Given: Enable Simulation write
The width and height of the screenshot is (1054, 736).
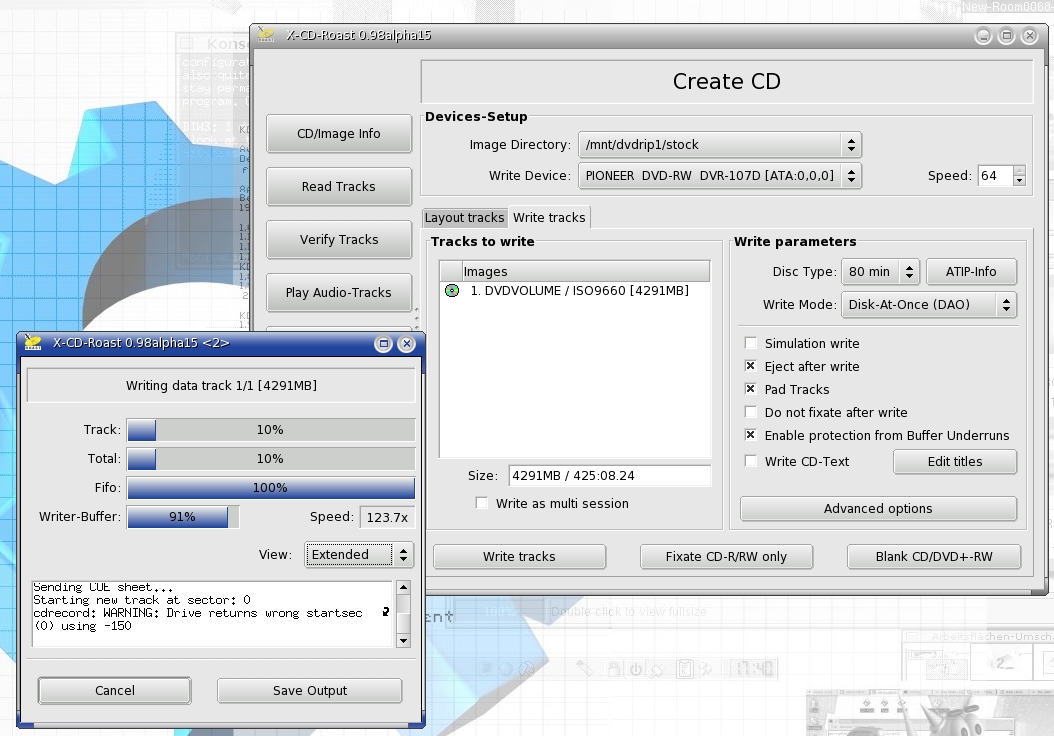Looking at the screenshot, I should [x=751, y=343].
